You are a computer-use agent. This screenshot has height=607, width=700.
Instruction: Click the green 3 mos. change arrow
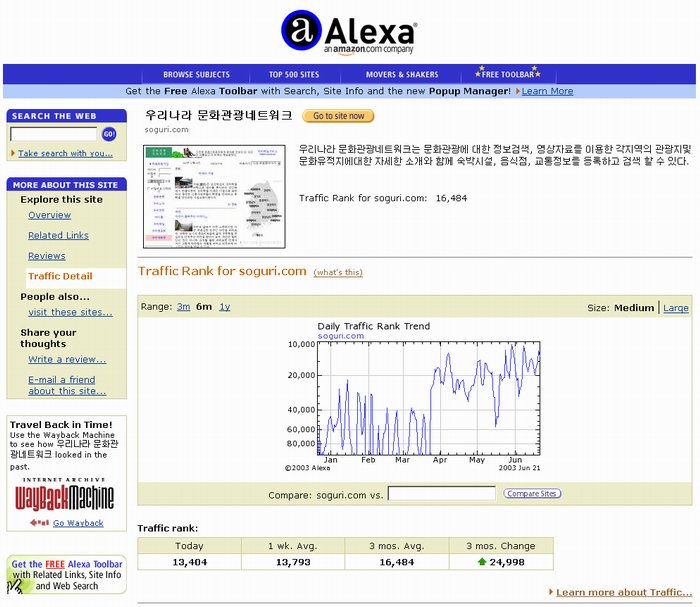[x=481, y=561]
